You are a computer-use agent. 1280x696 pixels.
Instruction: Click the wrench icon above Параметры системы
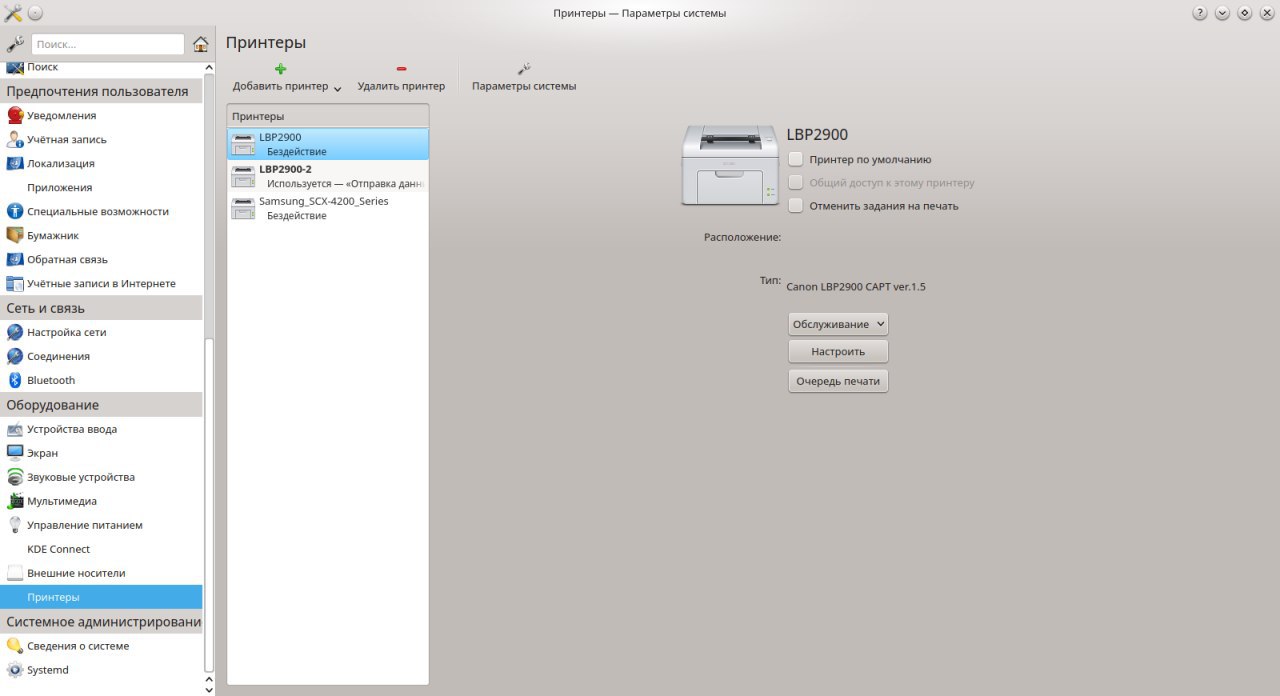click(524, 69)
